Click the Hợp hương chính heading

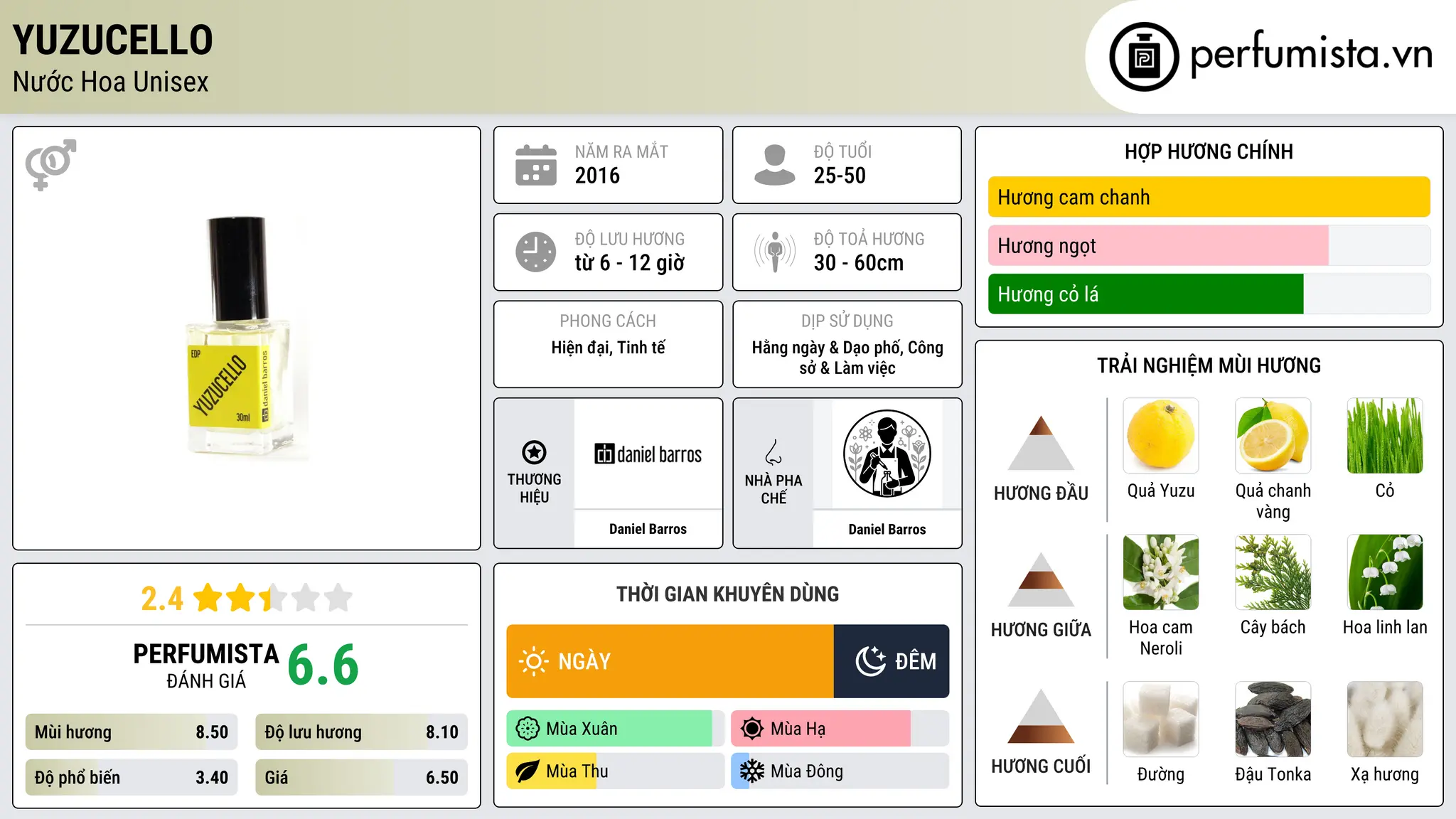tap(1209, 152)
